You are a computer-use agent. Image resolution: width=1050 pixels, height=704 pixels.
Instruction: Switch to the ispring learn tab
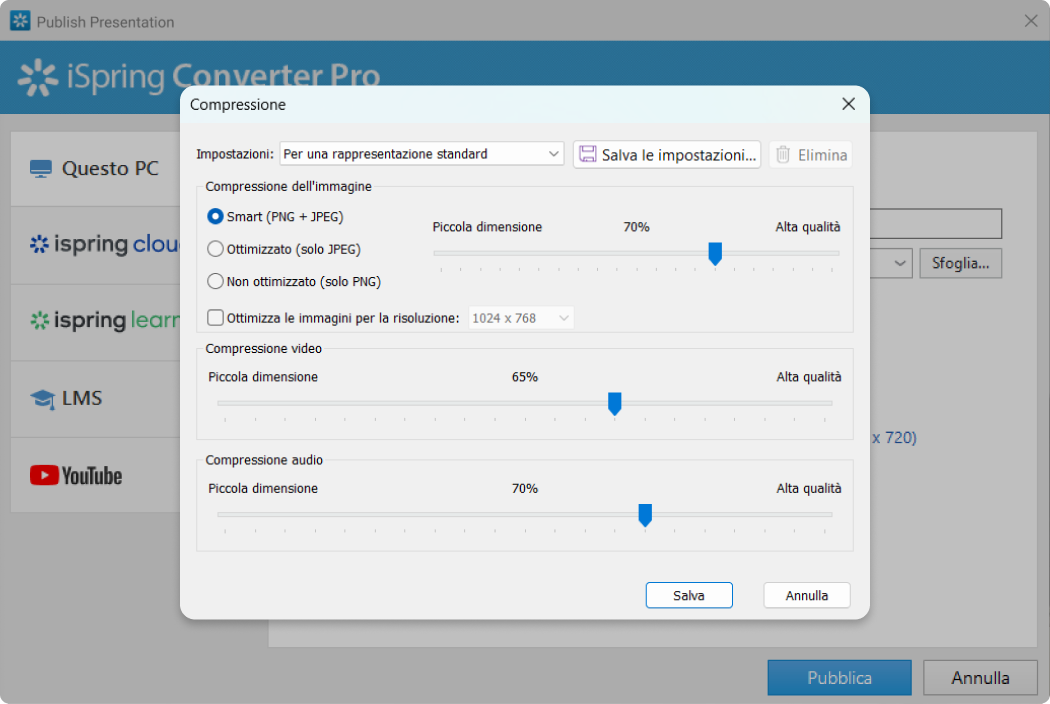(95, 322)
